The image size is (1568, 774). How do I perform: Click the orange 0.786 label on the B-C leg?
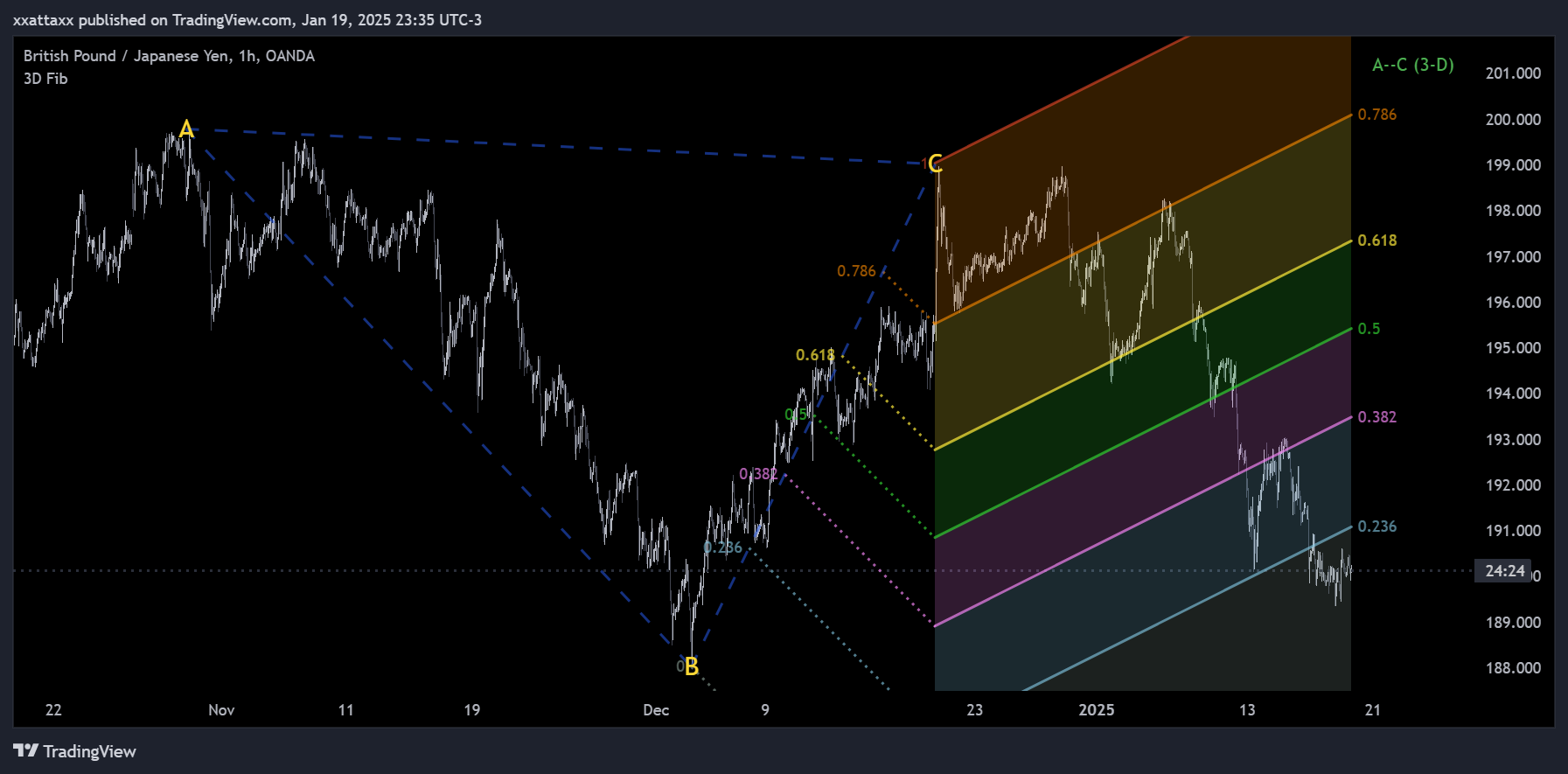[856, 271]
